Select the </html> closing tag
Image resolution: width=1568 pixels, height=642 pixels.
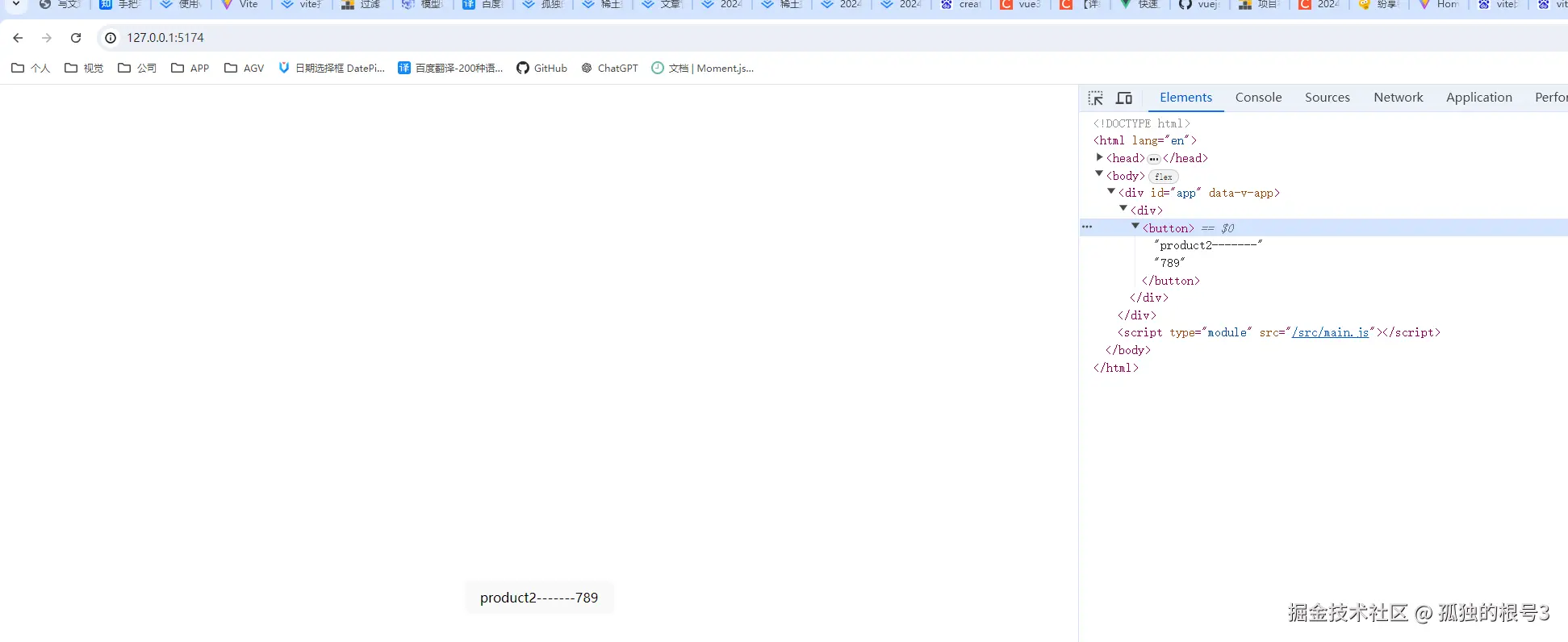(1115, 368)
